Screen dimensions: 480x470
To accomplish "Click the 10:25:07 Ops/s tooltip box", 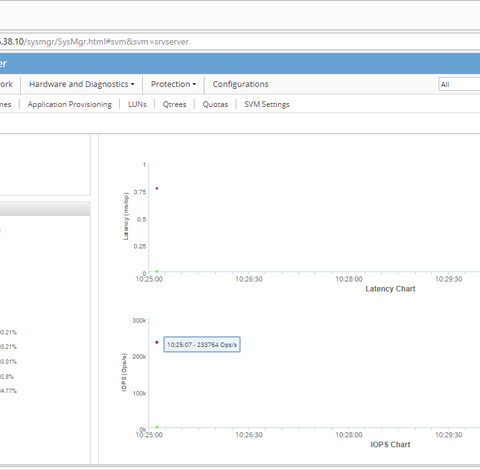I will pyautogui.click(x=202, y=344).
